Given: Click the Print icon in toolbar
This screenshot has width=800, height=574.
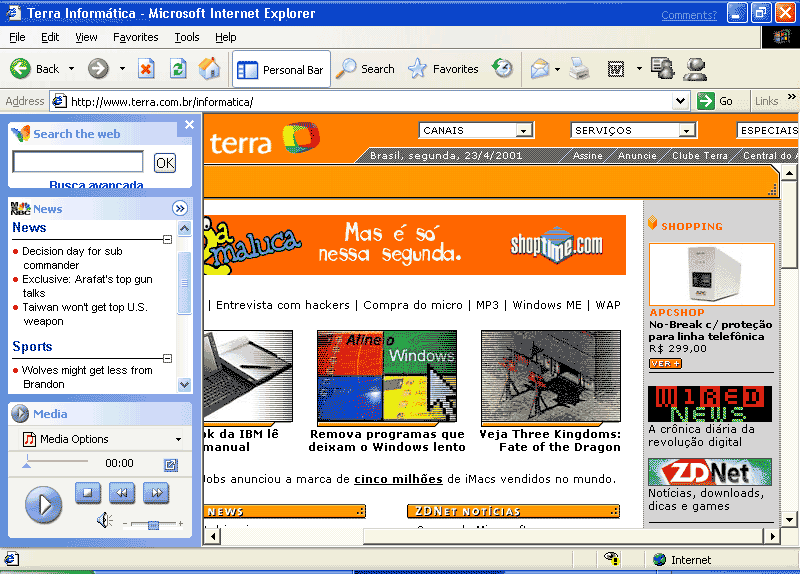Looking at the screenshot, I should [x=579, y=69].
